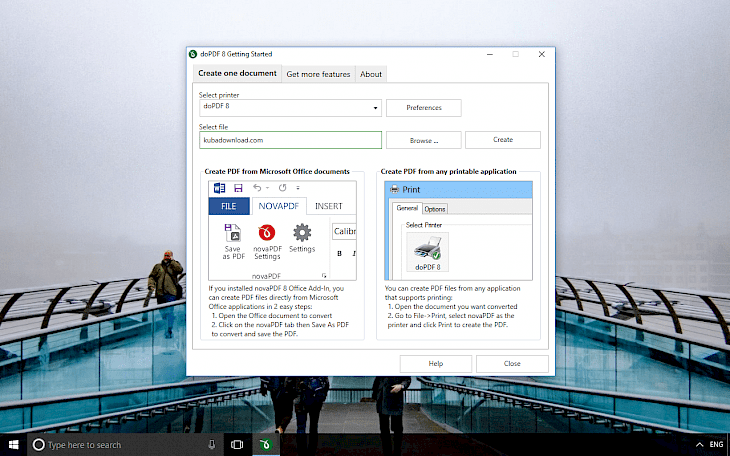Viewport: 730px width, 456px height.
Task: Click the undo dropdown arrow in preview
Action: tap(267, 188)
